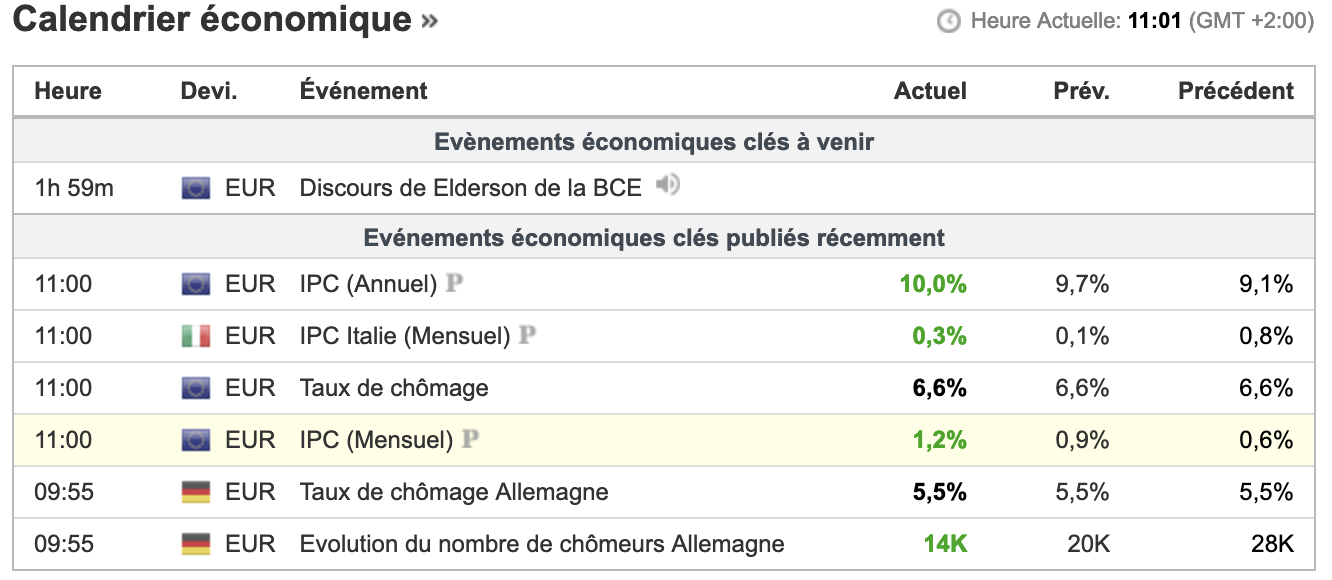This screenshot has width=1332, height=580.
Task: Open the Calendrier économique title link
Action: tap(211, 20)
